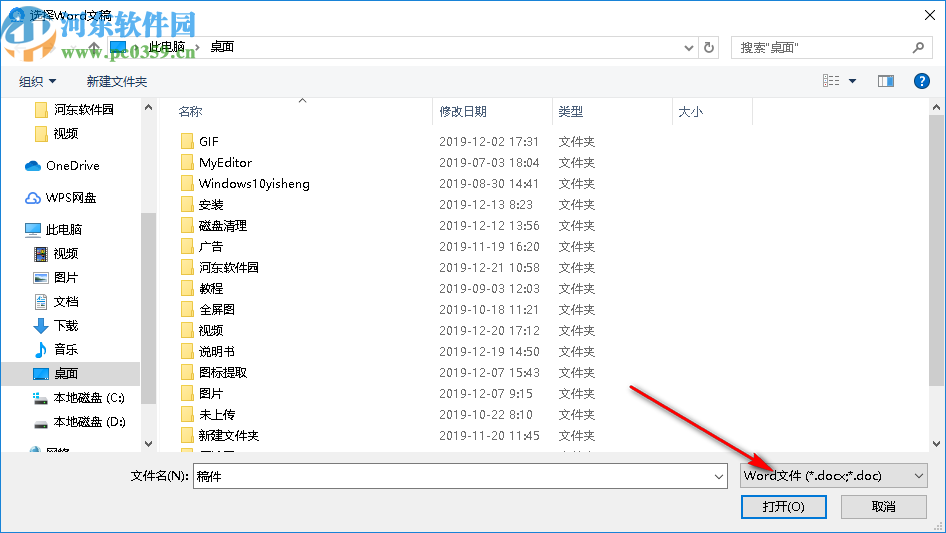Sort by 大小 column header
This screenshot has height=533, width=946.
click(690, 112)
